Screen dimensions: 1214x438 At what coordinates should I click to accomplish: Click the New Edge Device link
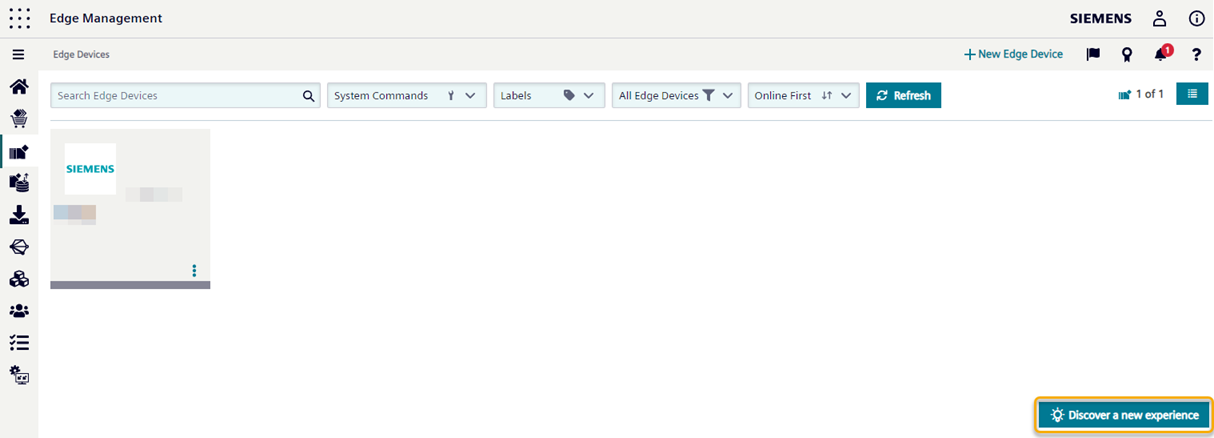[1013, 54]
